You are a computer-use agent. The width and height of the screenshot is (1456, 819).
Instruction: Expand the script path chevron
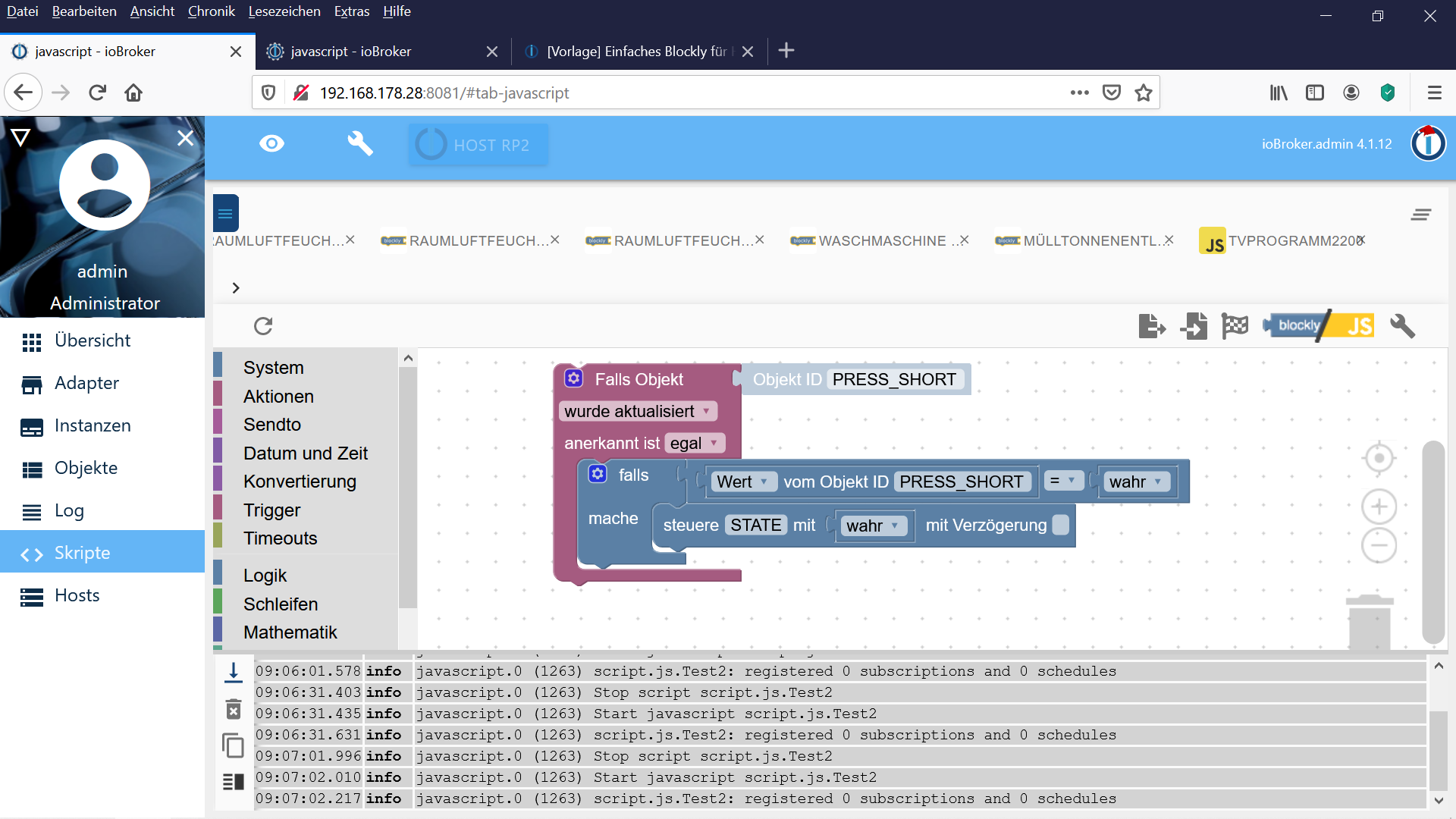[236, 288]
